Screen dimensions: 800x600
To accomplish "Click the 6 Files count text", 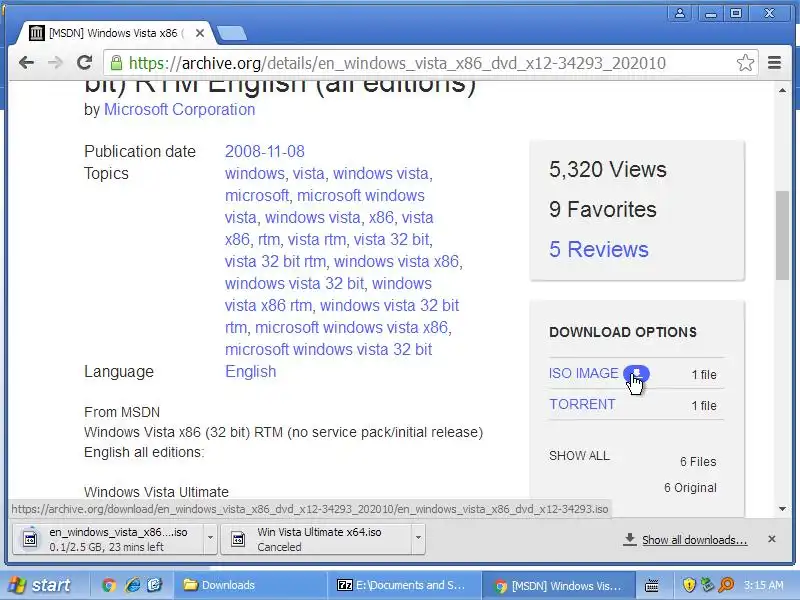I will tap(698, 462).
